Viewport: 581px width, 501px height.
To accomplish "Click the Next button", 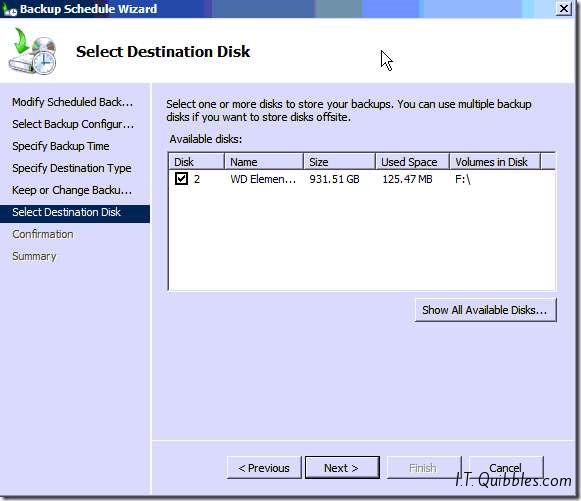I will click(x=342, y=468).
